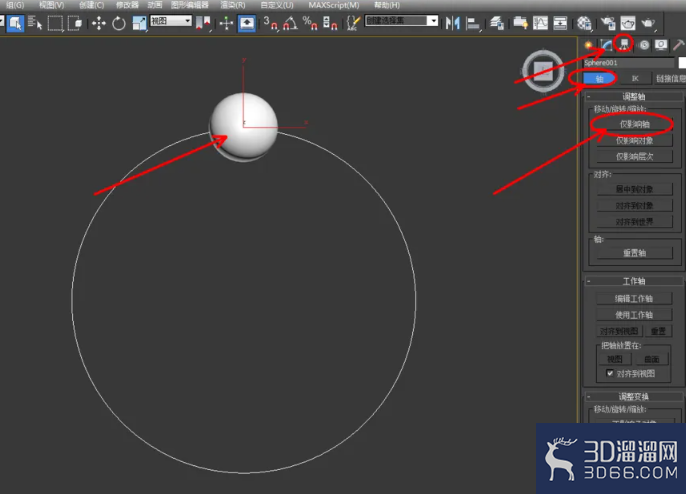Switch to Utilities hammer tab
The width and height of the screenshot is (686, 494).
(x=679, y=45)
